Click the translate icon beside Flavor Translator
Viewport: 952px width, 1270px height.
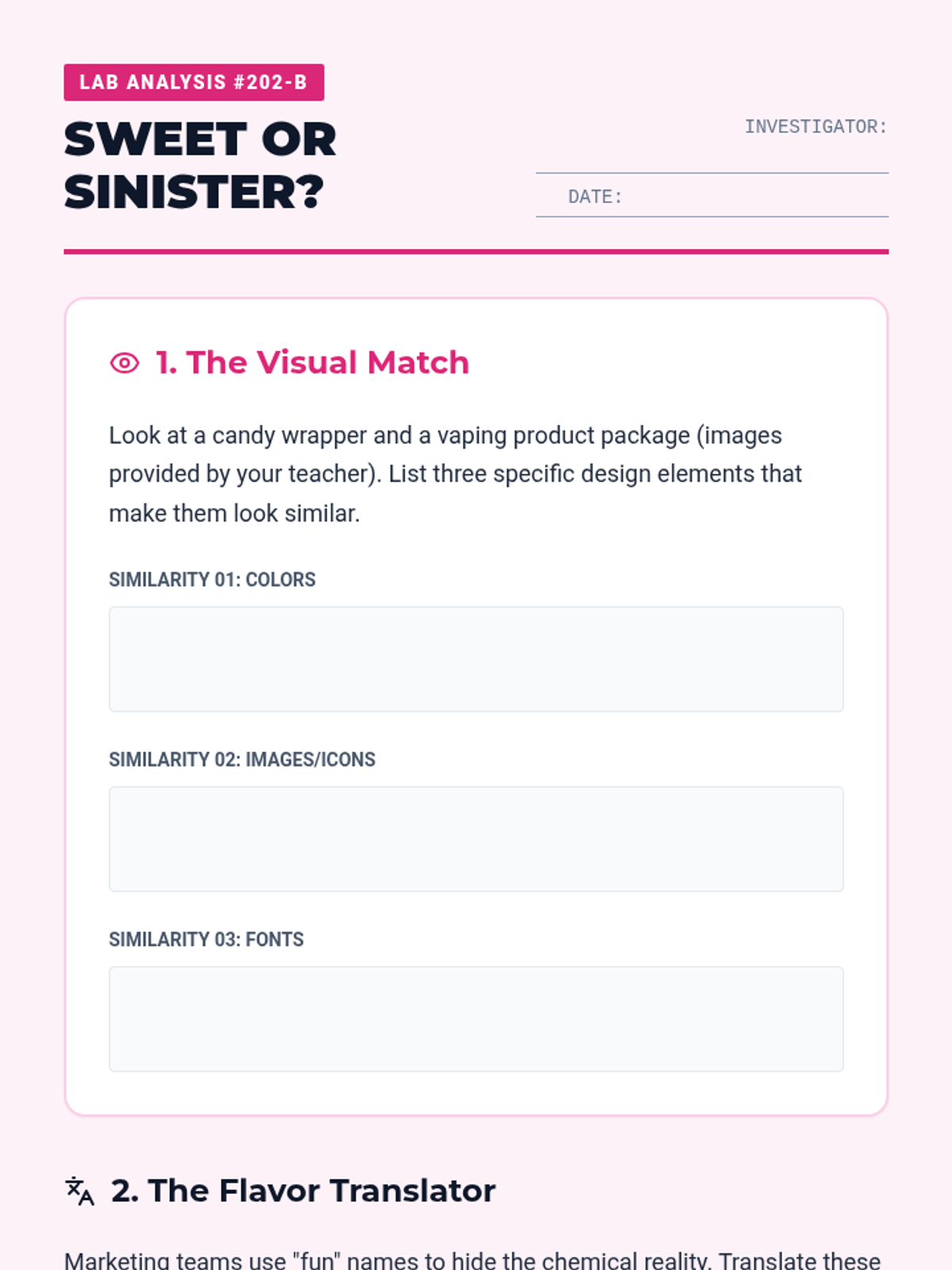click(x=79, y=1191)
